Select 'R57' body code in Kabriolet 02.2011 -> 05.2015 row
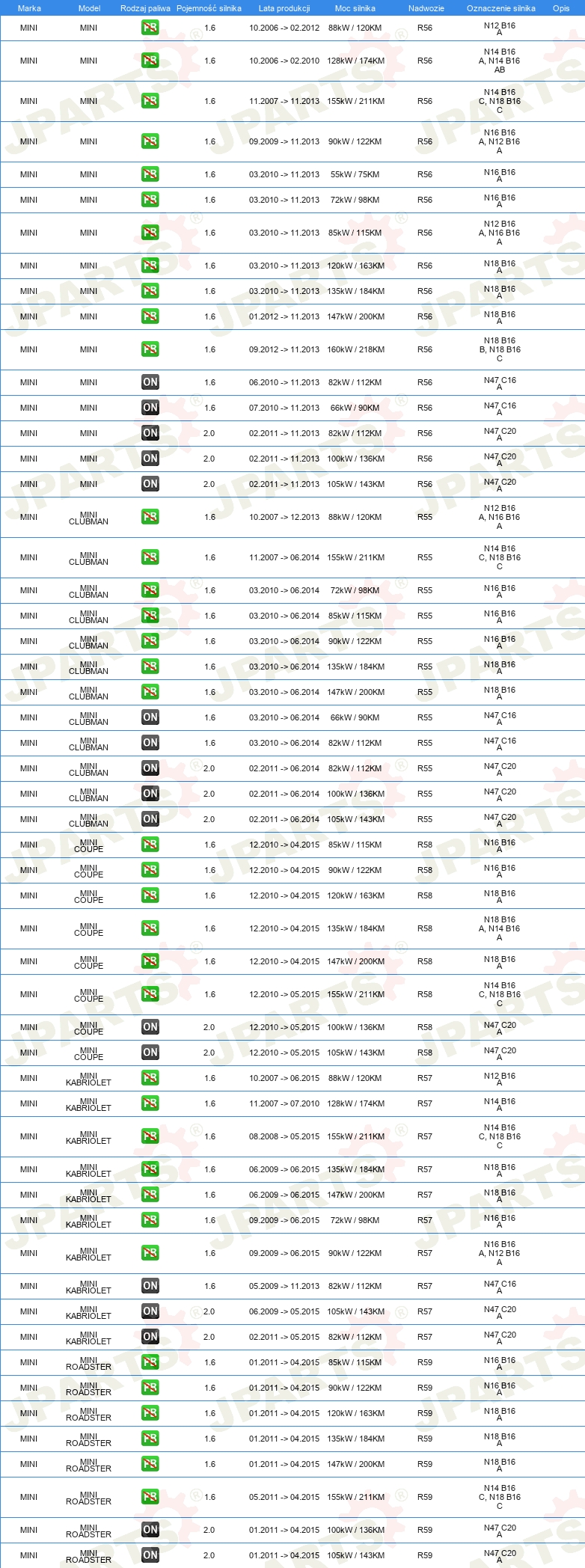Image resolution: width=585 pixels, height=1568 pixels. click(425, 1337)
